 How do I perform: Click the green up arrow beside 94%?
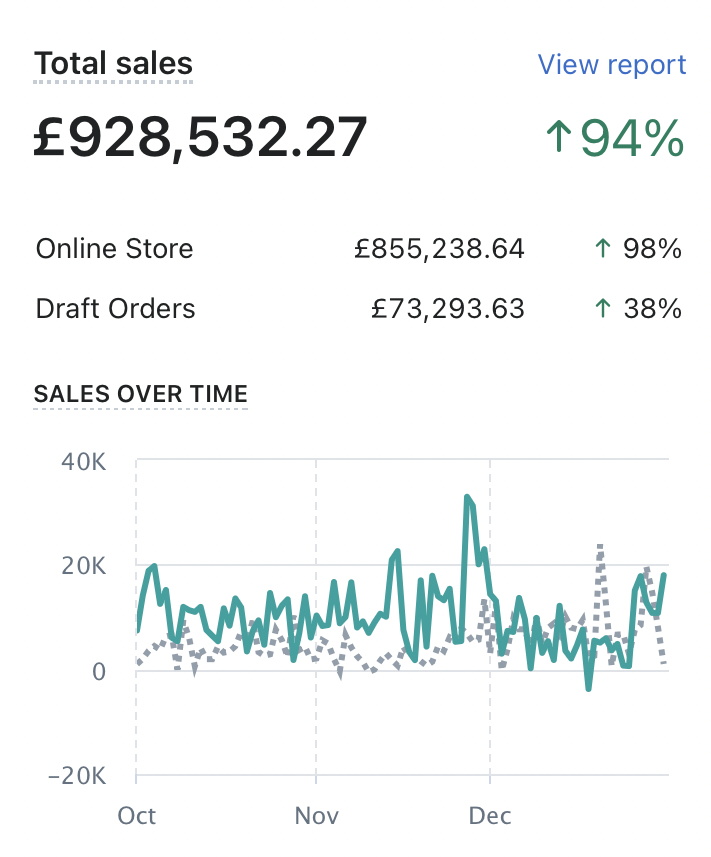[x=558, y=137]
